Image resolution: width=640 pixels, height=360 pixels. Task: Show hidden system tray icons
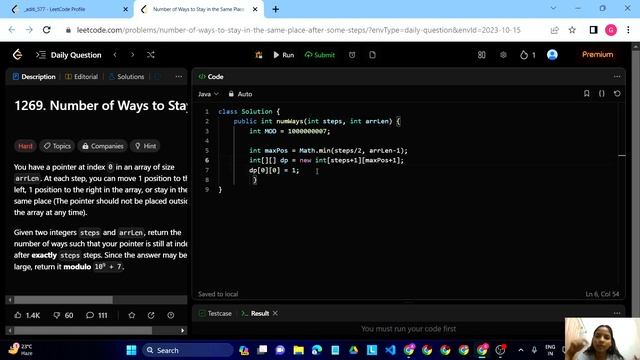(x=521, y=350)
